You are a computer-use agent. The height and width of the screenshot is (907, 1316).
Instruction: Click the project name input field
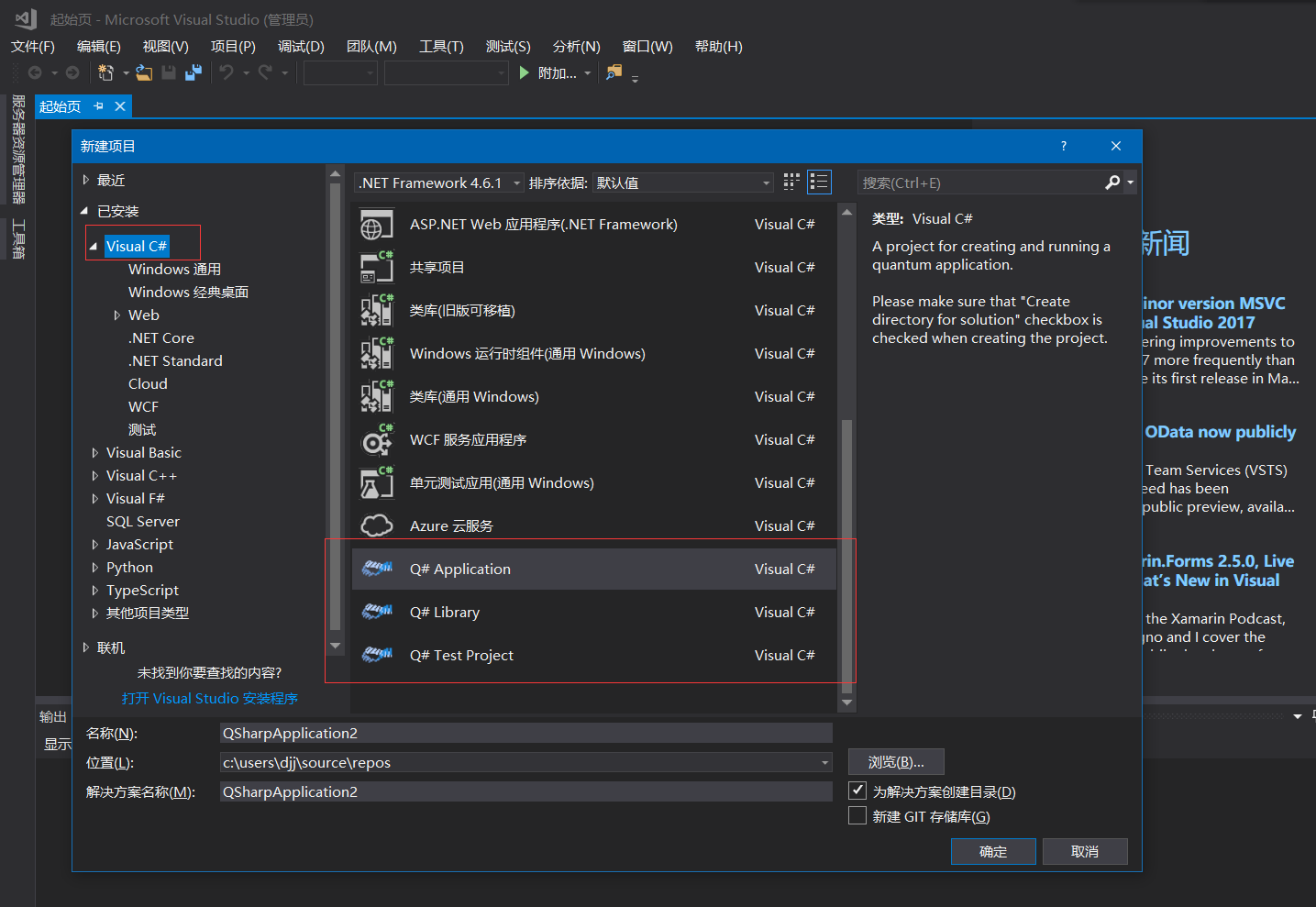tap(526, 733)
